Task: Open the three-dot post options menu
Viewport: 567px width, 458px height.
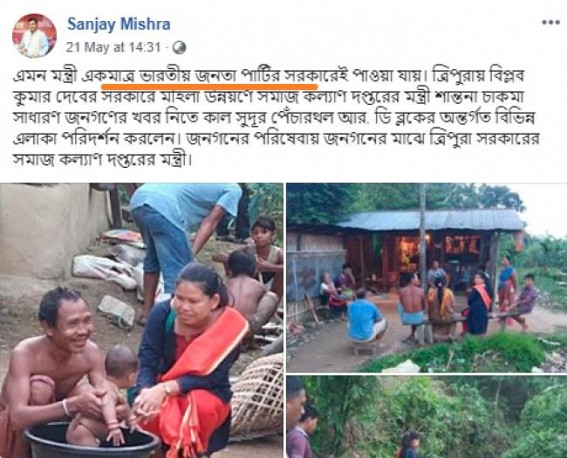Action: pos(550,22)
